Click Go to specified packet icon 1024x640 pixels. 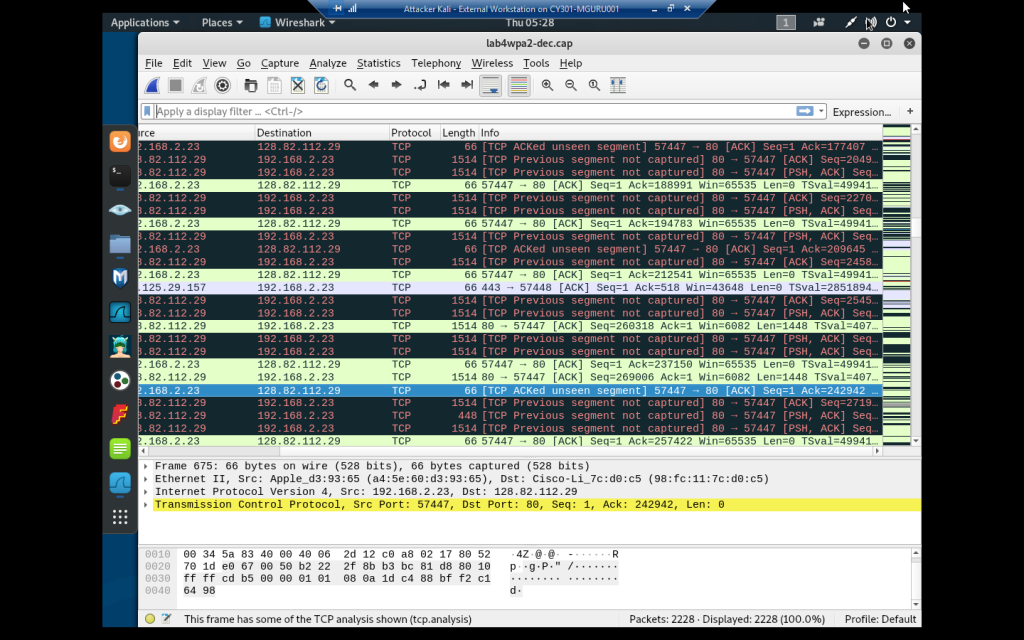point(420,86)
